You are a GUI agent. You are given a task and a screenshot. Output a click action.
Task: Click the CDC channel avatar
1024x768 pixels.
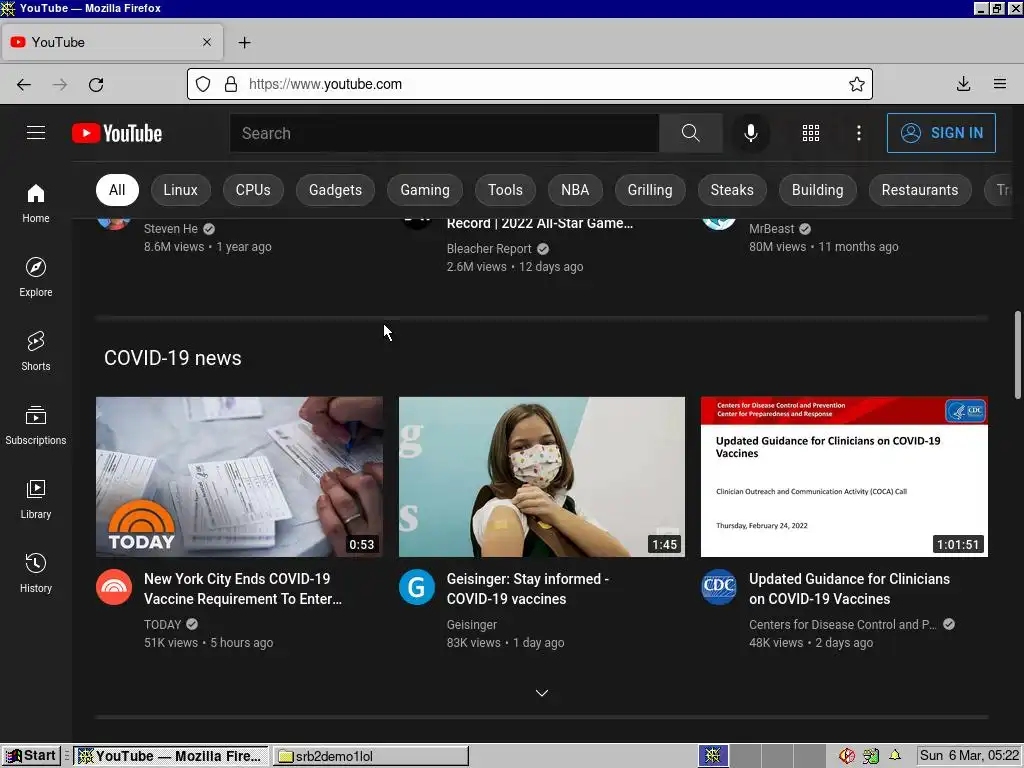[x=718, y=587]
